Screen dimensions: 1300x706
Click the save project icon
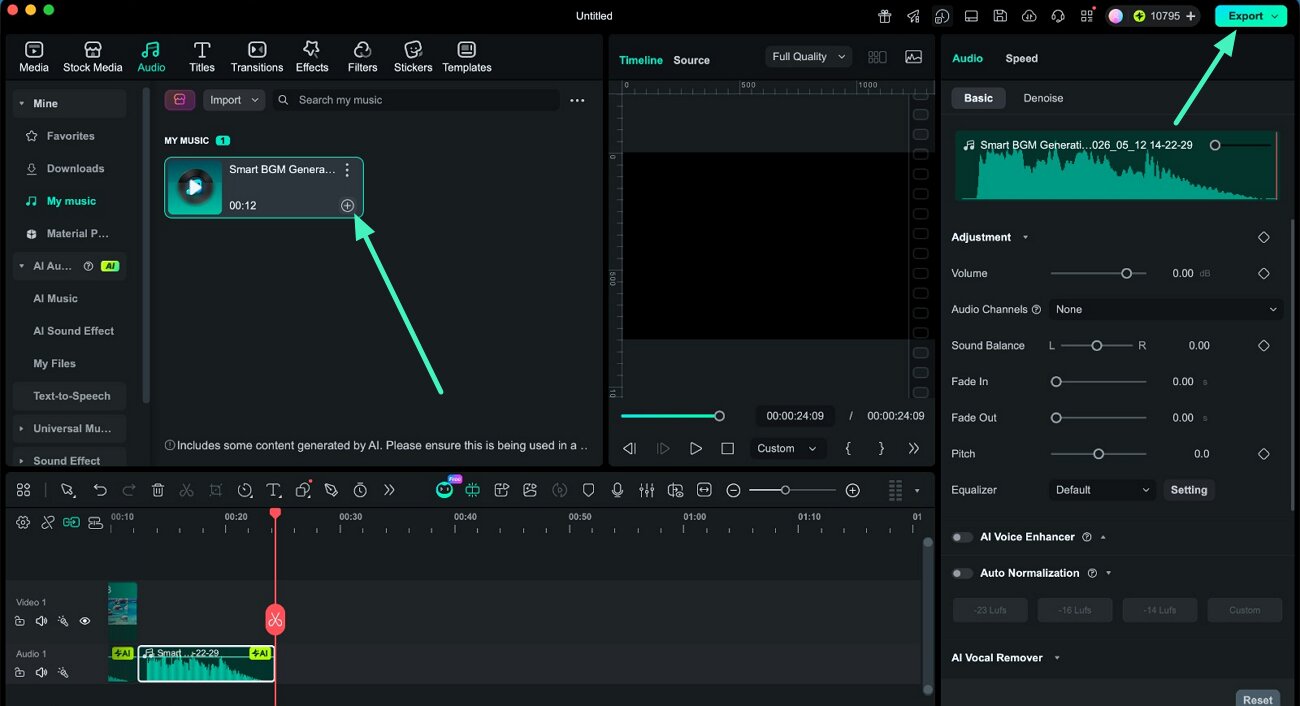click(x=1000, y=16)
